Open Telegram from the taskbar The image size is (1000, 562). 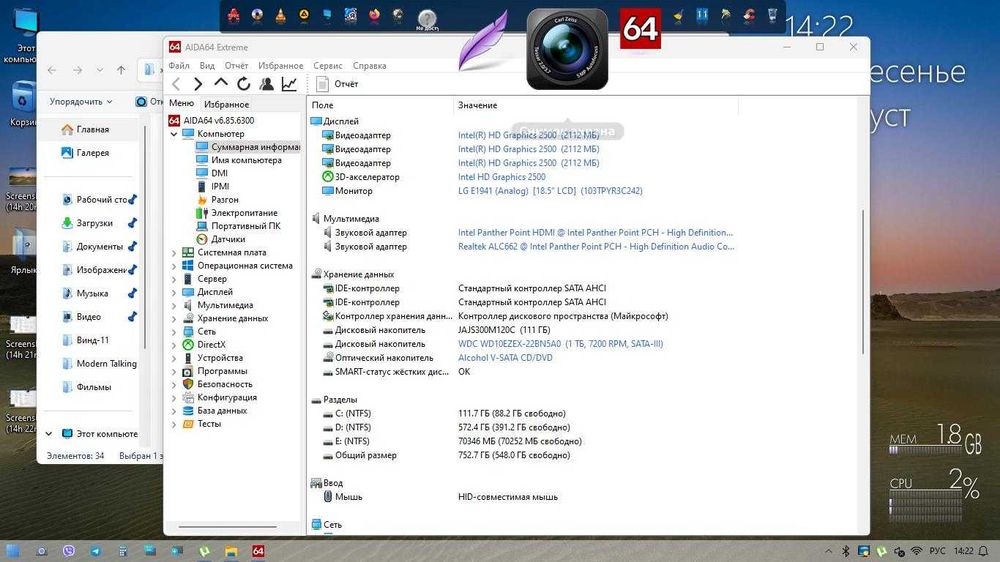pyautogui.click(x=96, y=551)
